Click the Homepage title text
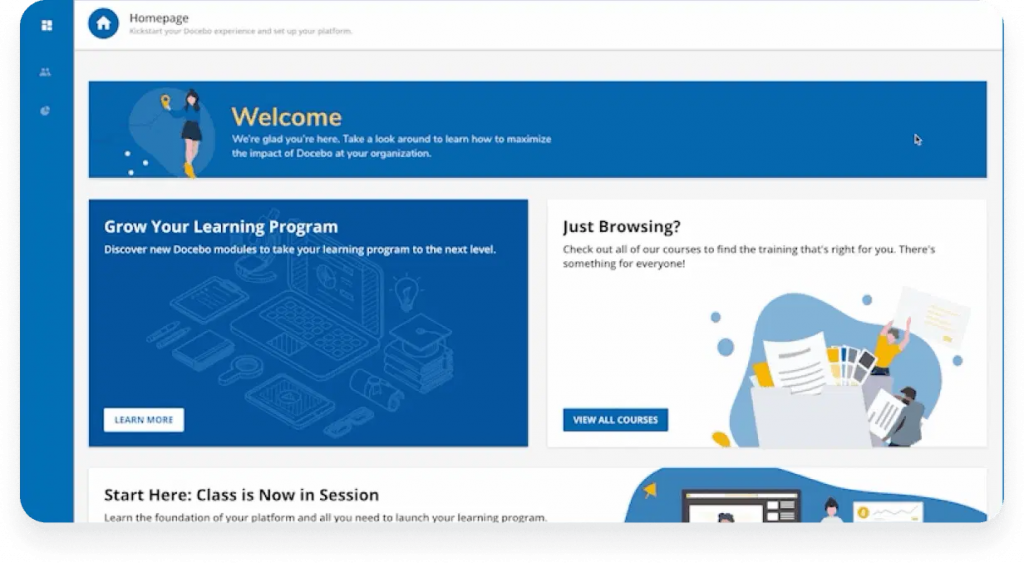Image resolution: width=1024 pixels, height=563 pixels. [x=159, y=18]
